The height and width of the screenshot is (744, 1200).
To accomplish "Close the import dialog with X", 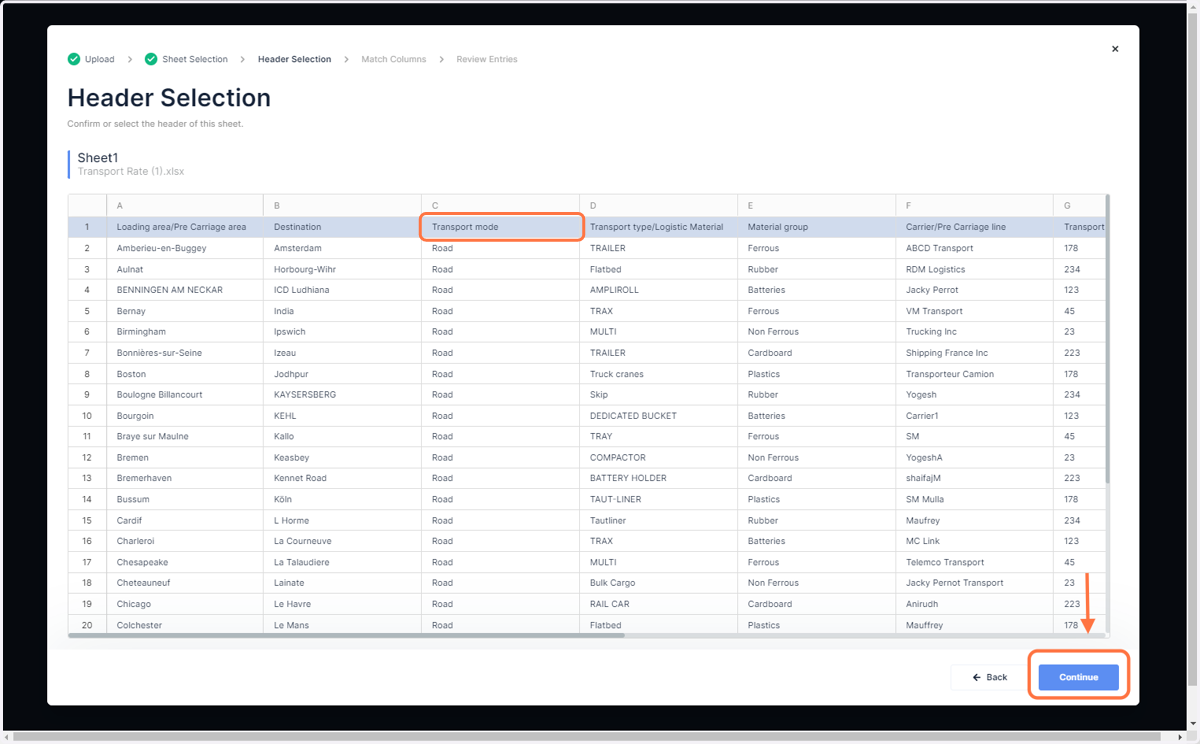I will click(1115, 49).
